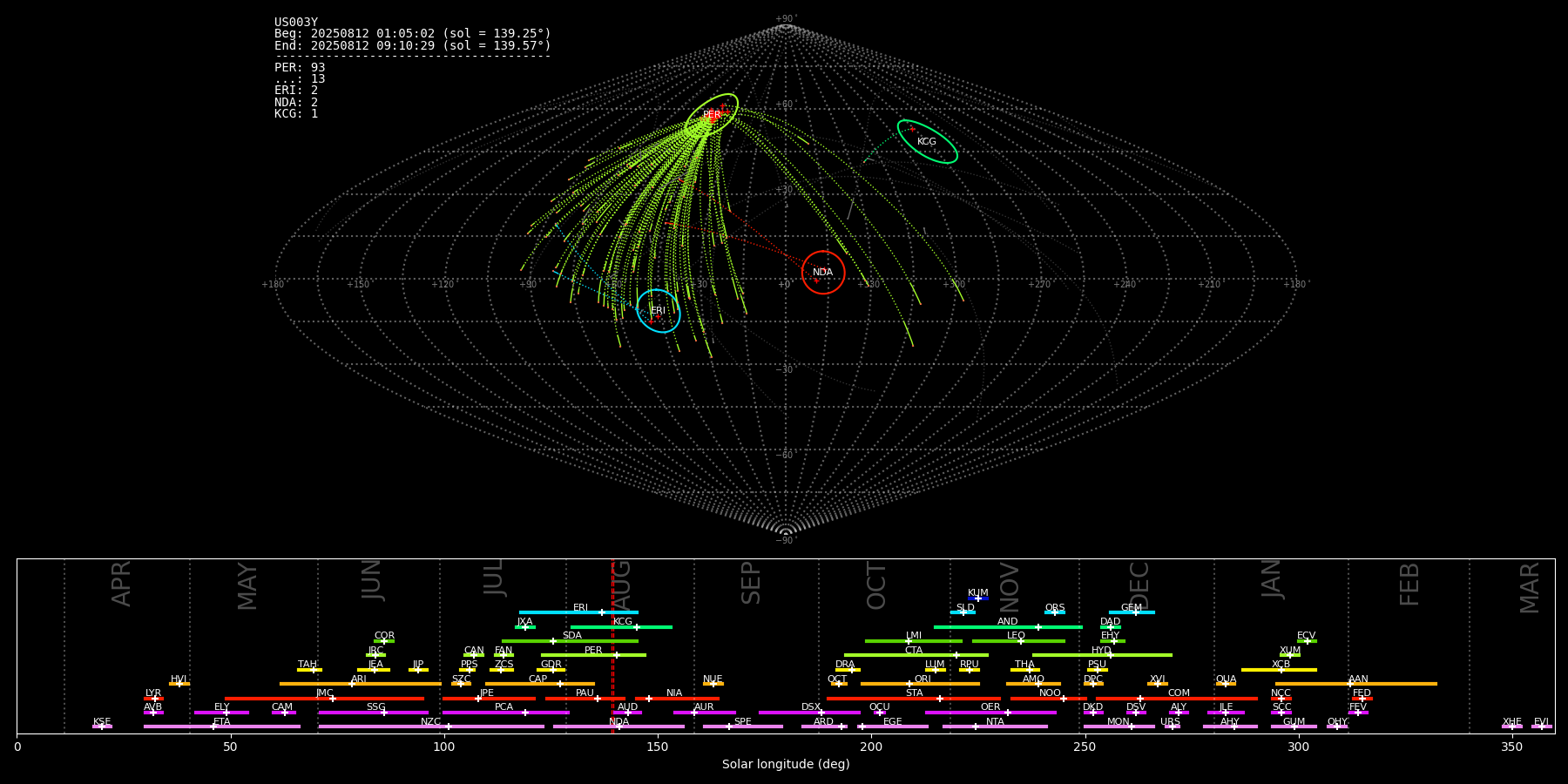Click the COM shower bar label

pyautogui.click(x=1179, y=693)
